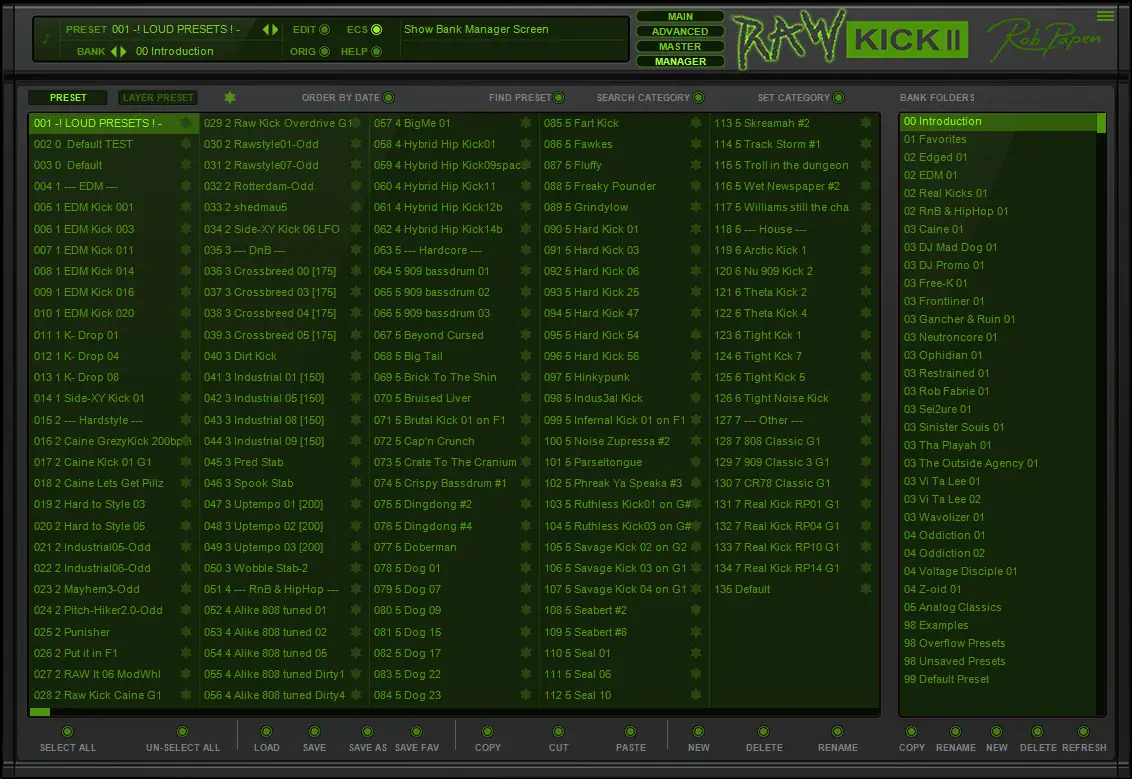This screenshot has width=1132, height=779.
Task: Toggle the ECS LED button
Action: coord(376,30)
